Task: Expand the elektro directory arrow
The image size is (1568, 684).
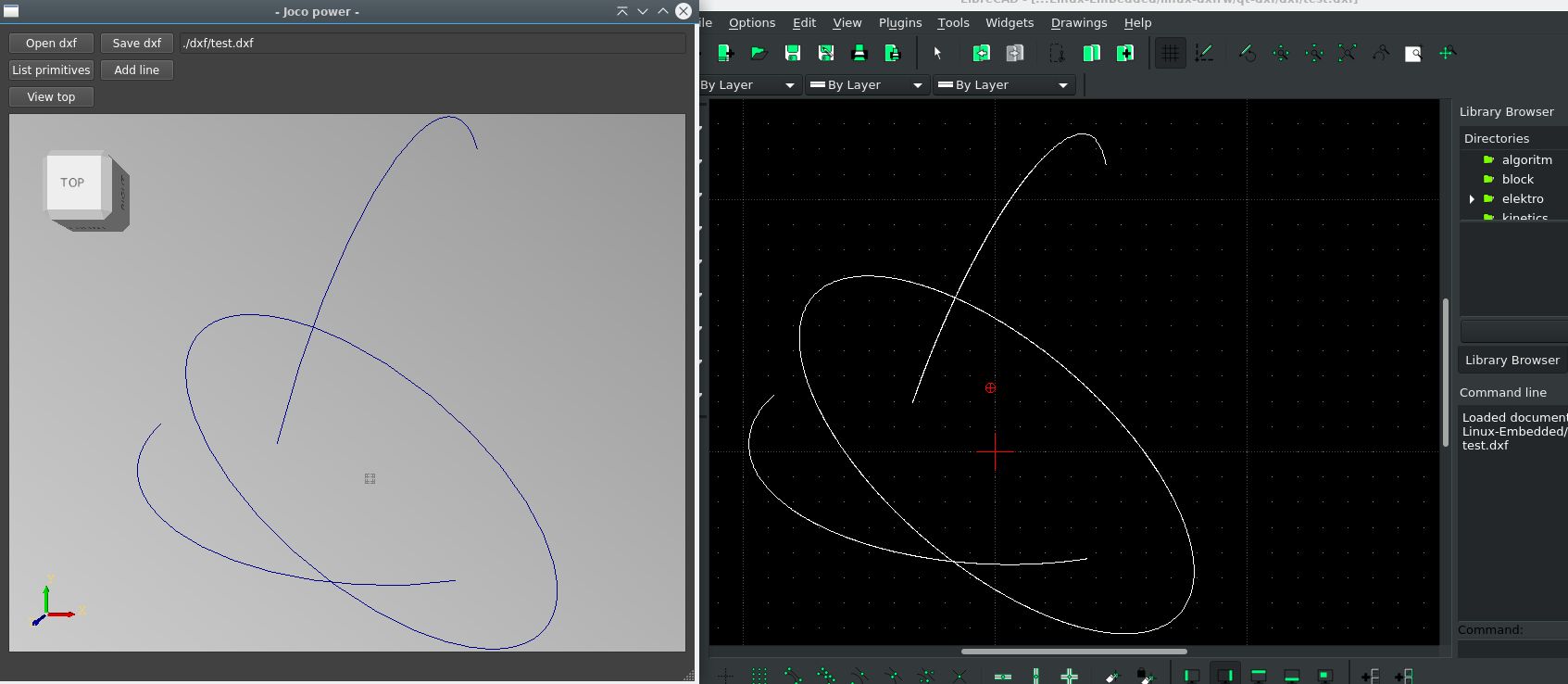Action: 1472,199
